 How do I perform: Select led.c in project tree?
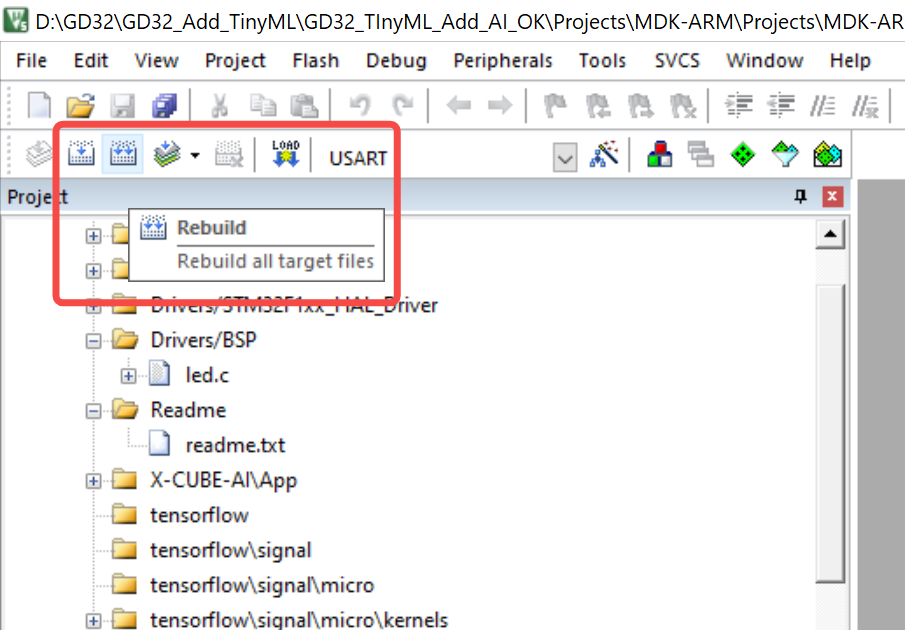coord(207,376)
